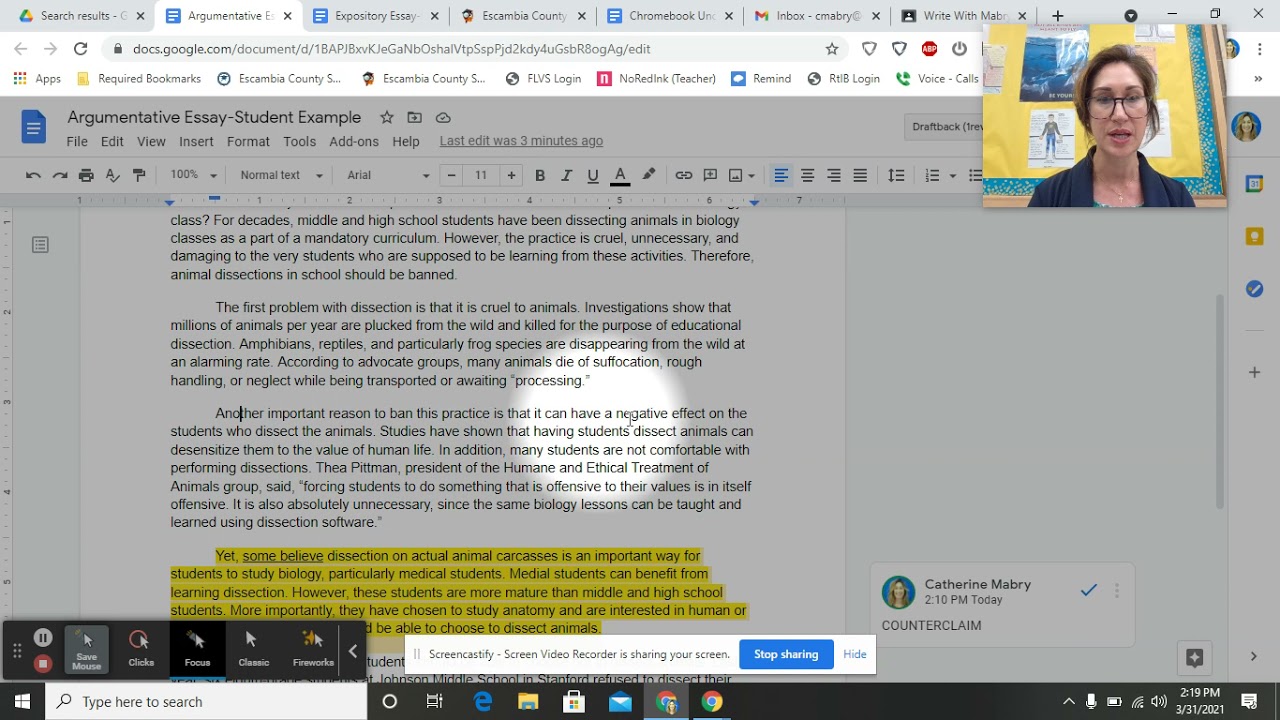Open the Normal text style dropdown
The image size is (1280, 720).
click(281, 175)
